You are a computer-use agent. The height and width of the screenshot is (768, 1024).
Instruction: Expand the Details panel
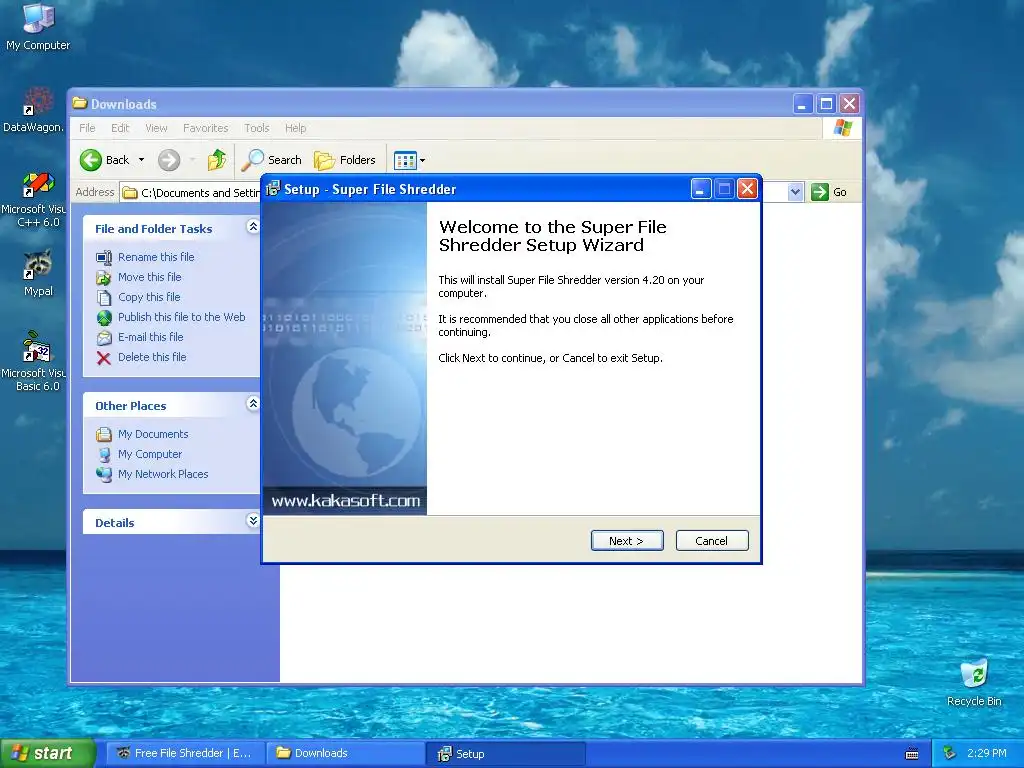253,520
